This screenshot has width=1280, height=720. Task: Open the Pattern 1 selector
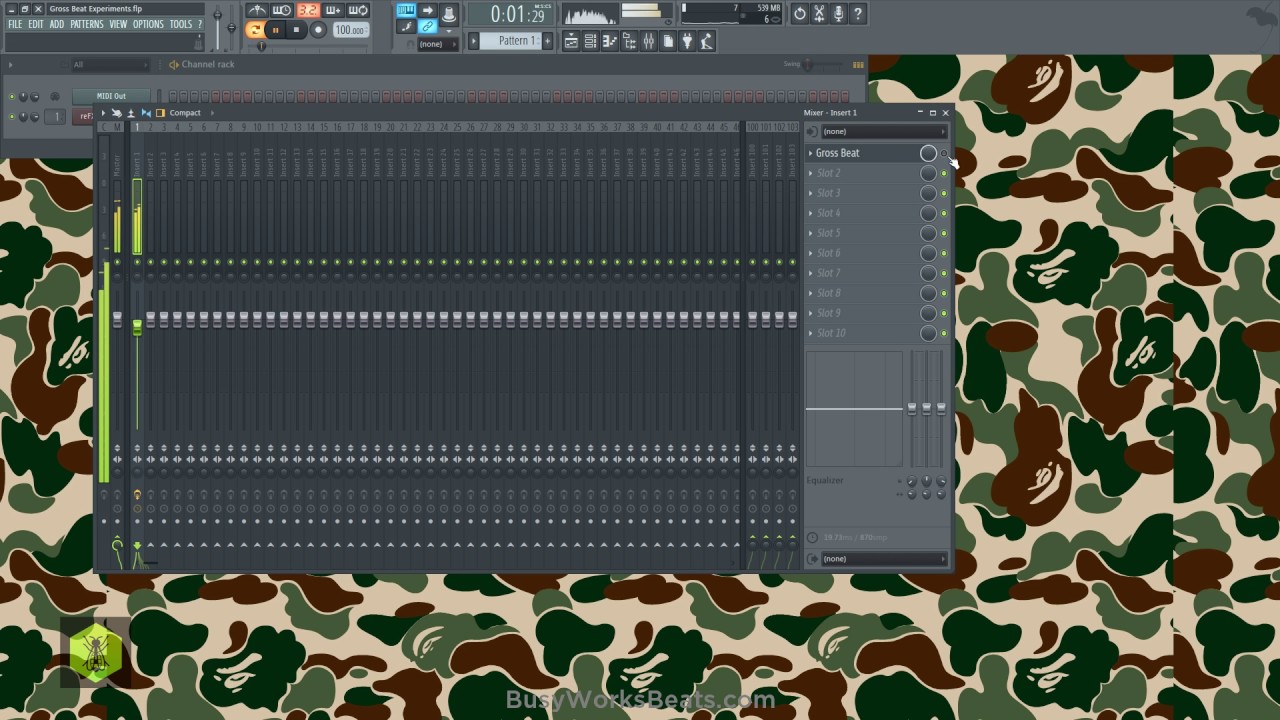pyautogui.click(x=512, y=41)
